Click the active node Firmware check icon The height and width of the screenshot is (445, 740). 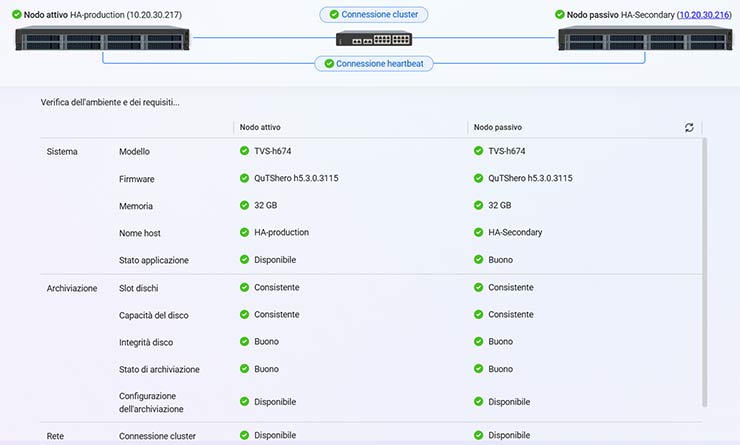click(x=244, y=178)
